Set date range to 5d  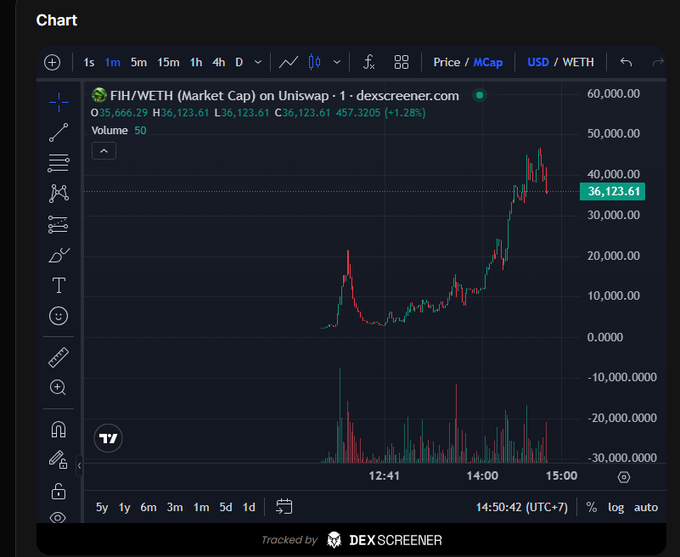[x=226, y=507]
